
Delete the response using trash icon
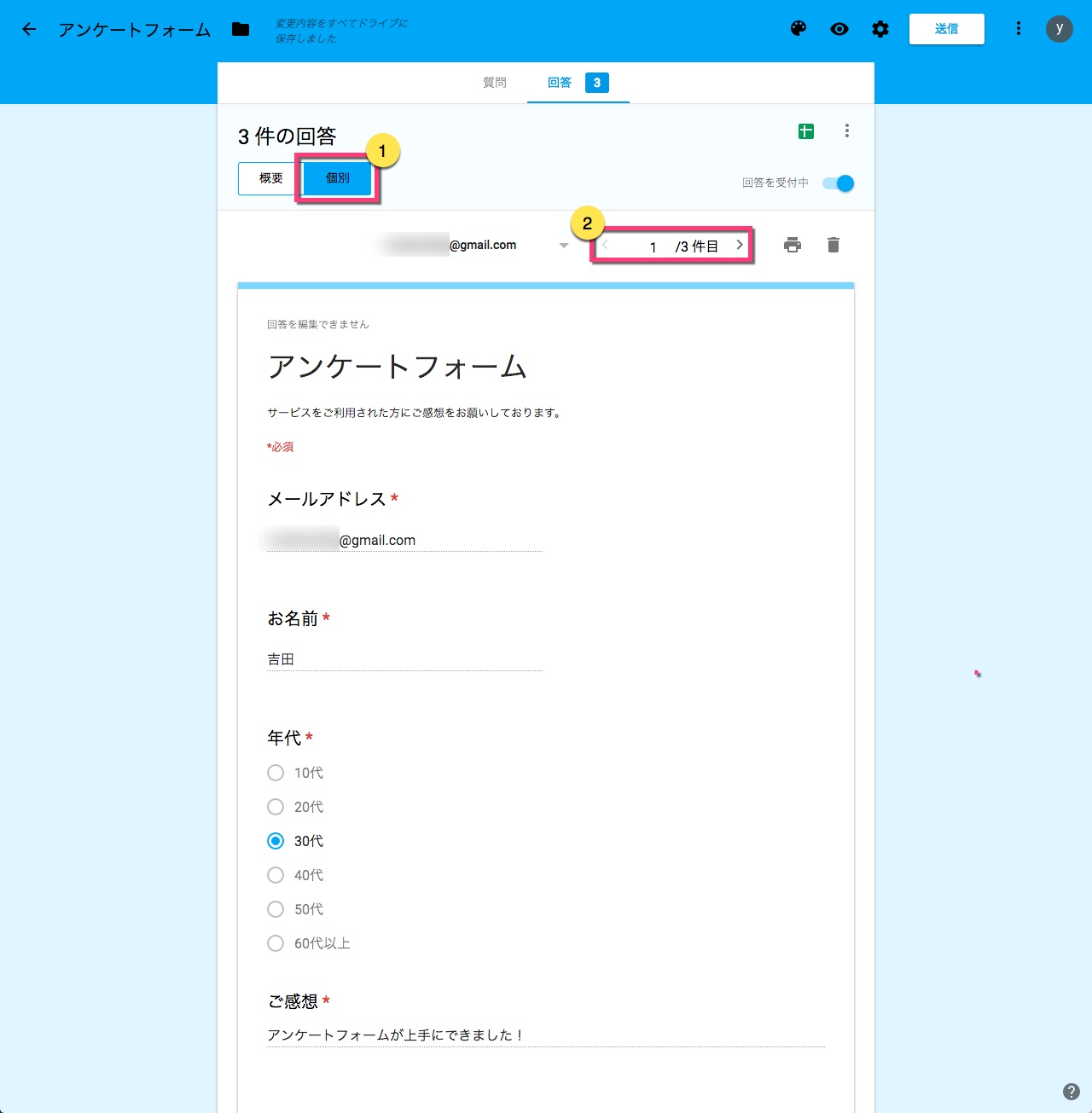pyautogui.click(x=834, y=246)
